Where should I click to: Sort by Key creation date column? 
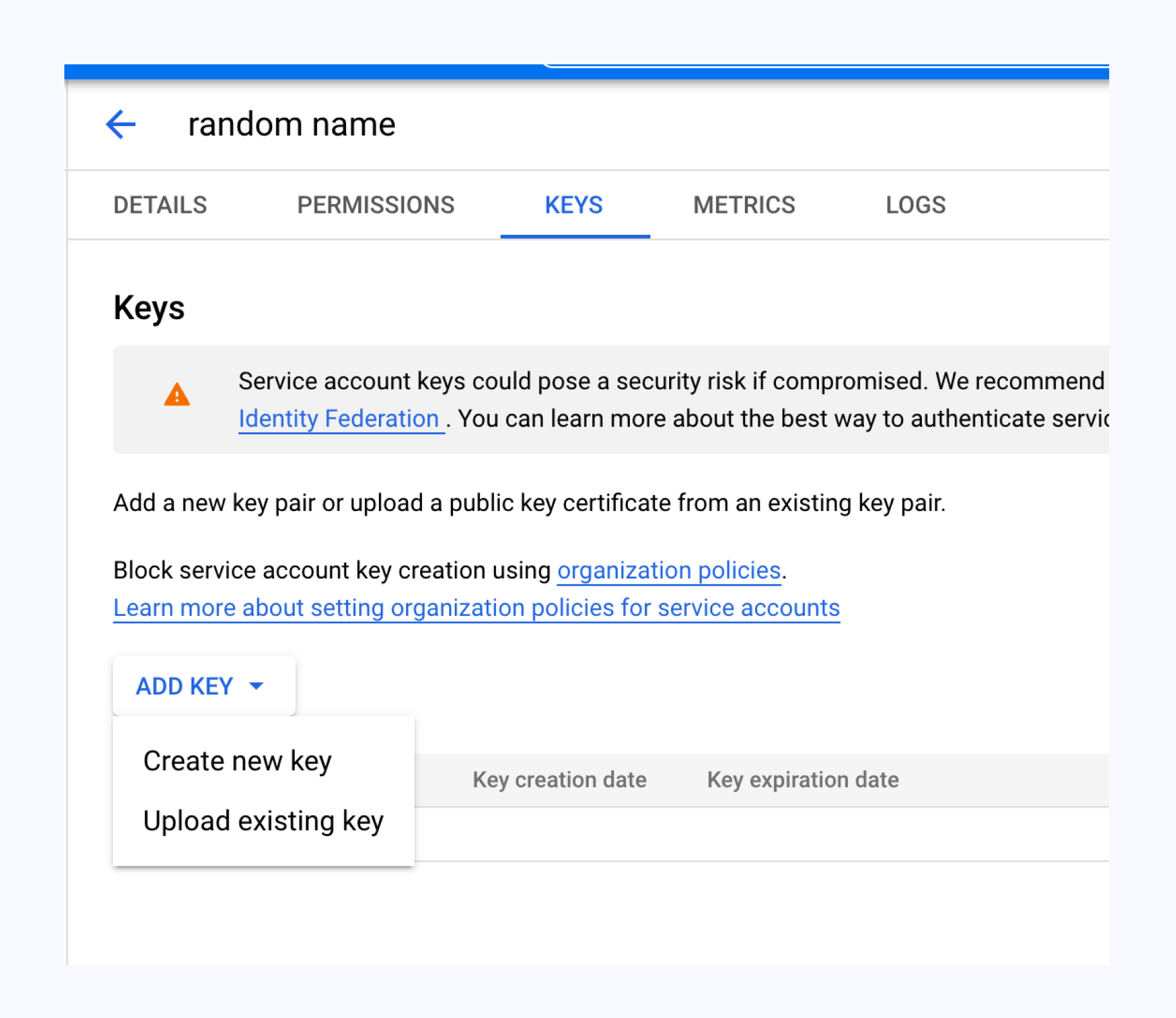pos(559,780)
